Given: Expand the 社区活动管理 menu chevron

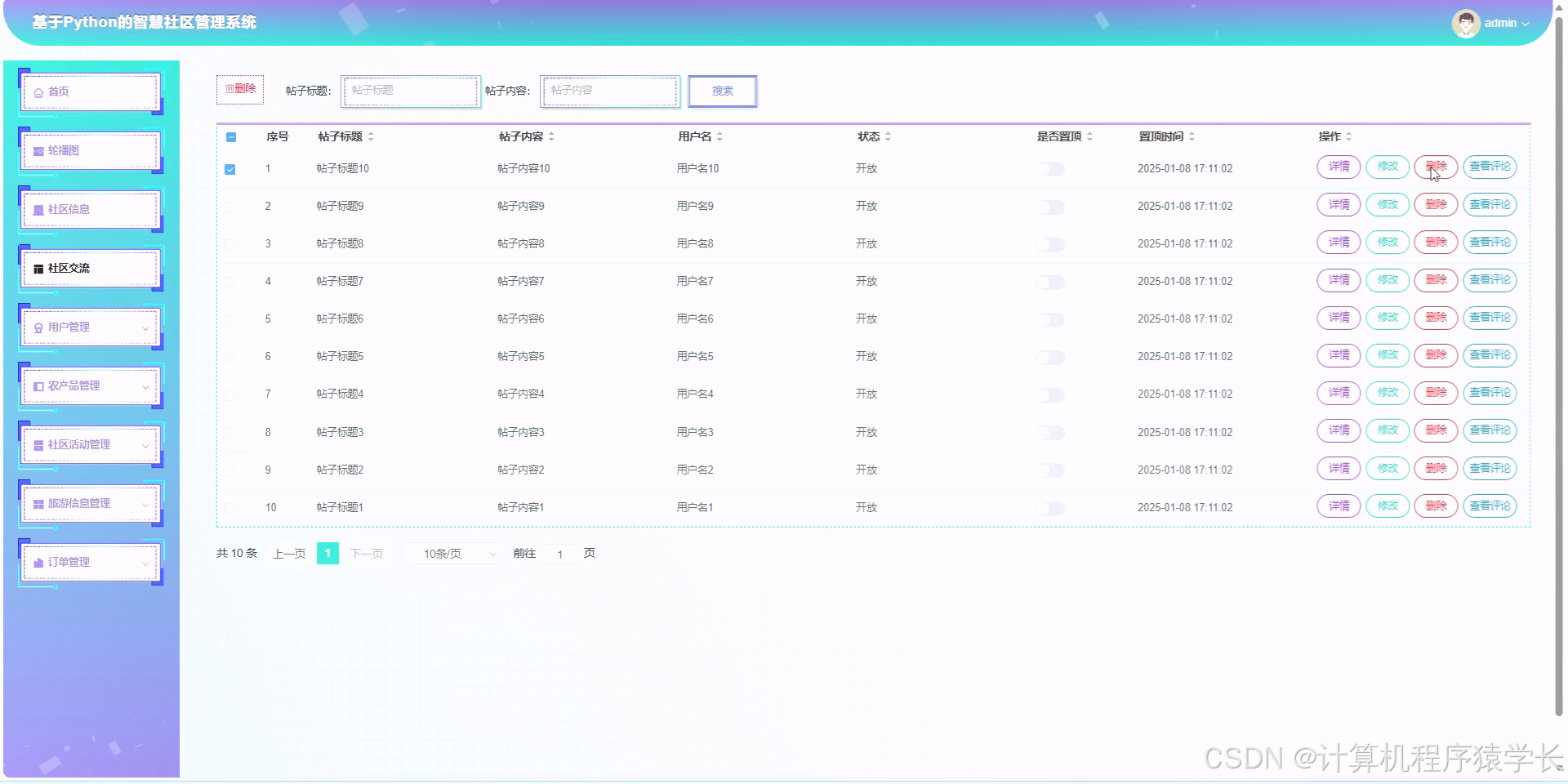Looking at the screenshot, I should tap(145, 446).
